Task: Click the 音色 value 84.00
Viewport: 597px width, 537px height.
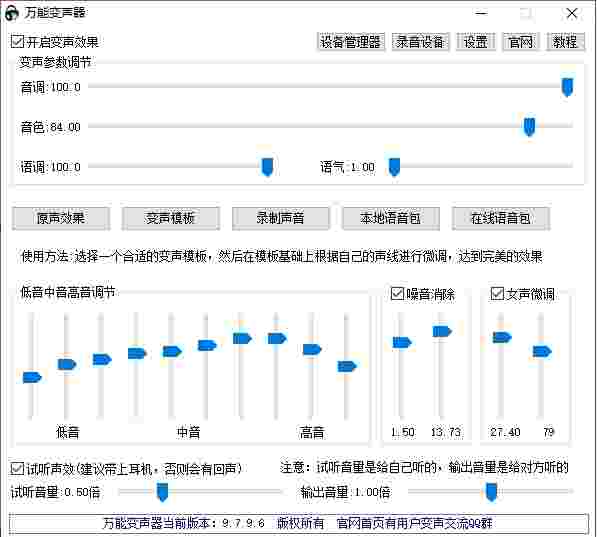Action: click(x=65, y=127)
